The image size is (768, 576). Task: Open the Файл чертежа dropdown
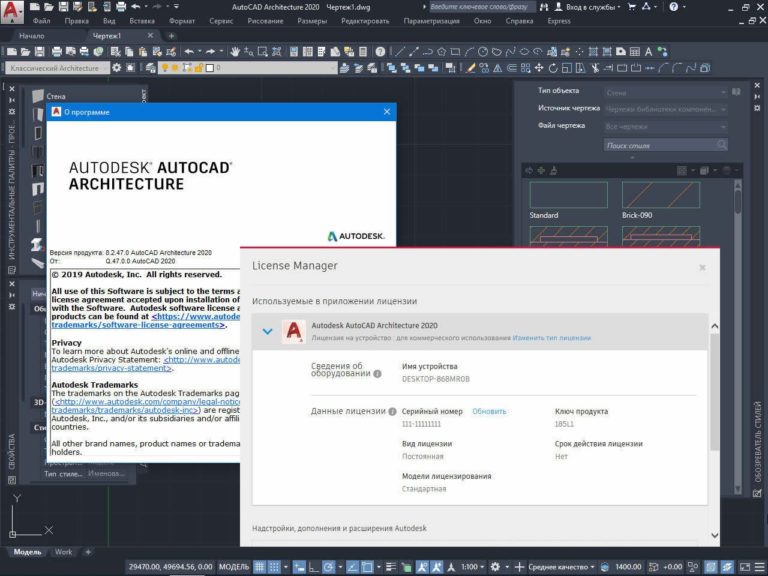click(x=666, y=126)
